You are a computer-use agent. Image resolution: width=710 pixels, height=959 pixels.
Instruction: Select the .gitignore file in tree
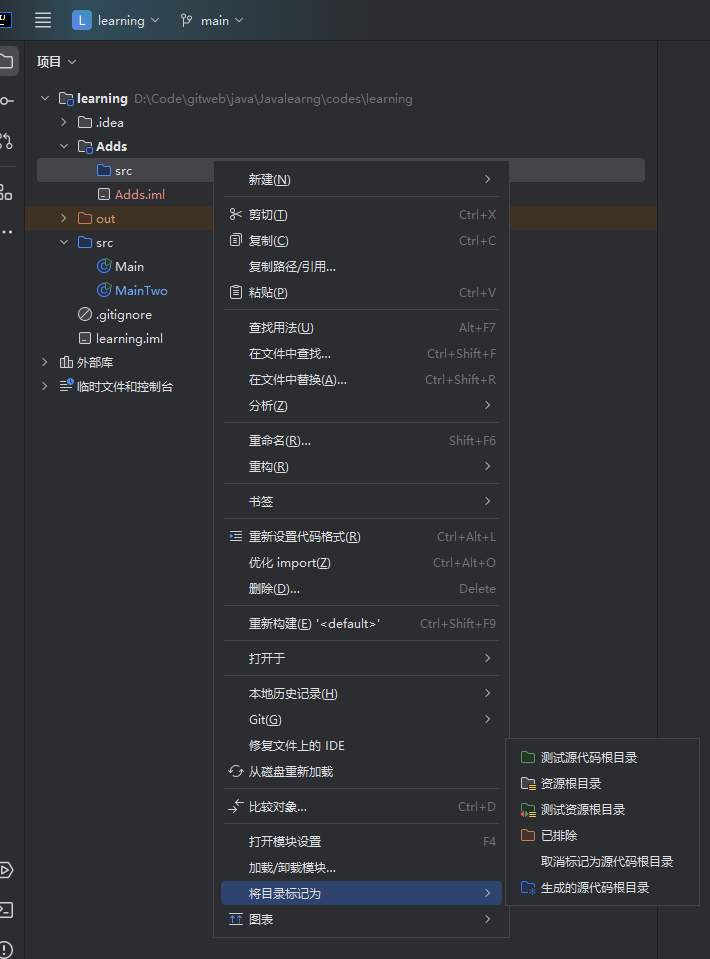123,315
